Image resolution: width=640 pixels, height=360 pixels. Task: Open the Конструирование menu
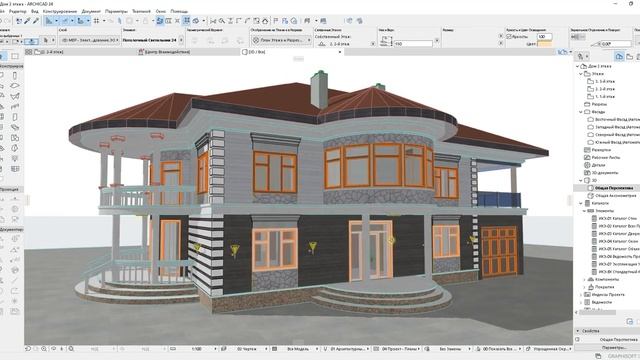click(60, 11)
